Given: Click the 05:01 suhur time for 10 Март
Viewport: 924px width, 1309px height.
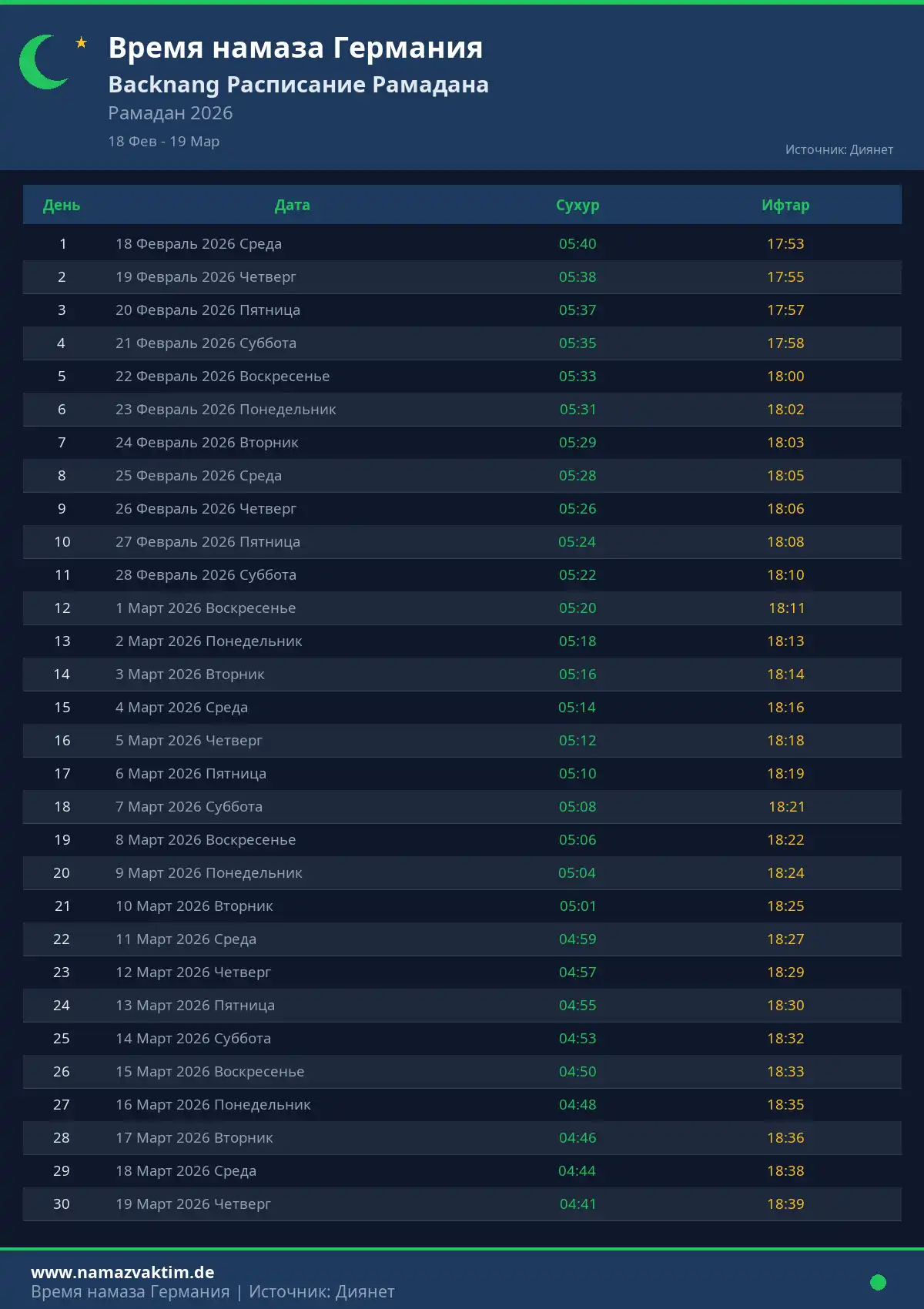Looking at the screenshot, I should pos(577,906).
